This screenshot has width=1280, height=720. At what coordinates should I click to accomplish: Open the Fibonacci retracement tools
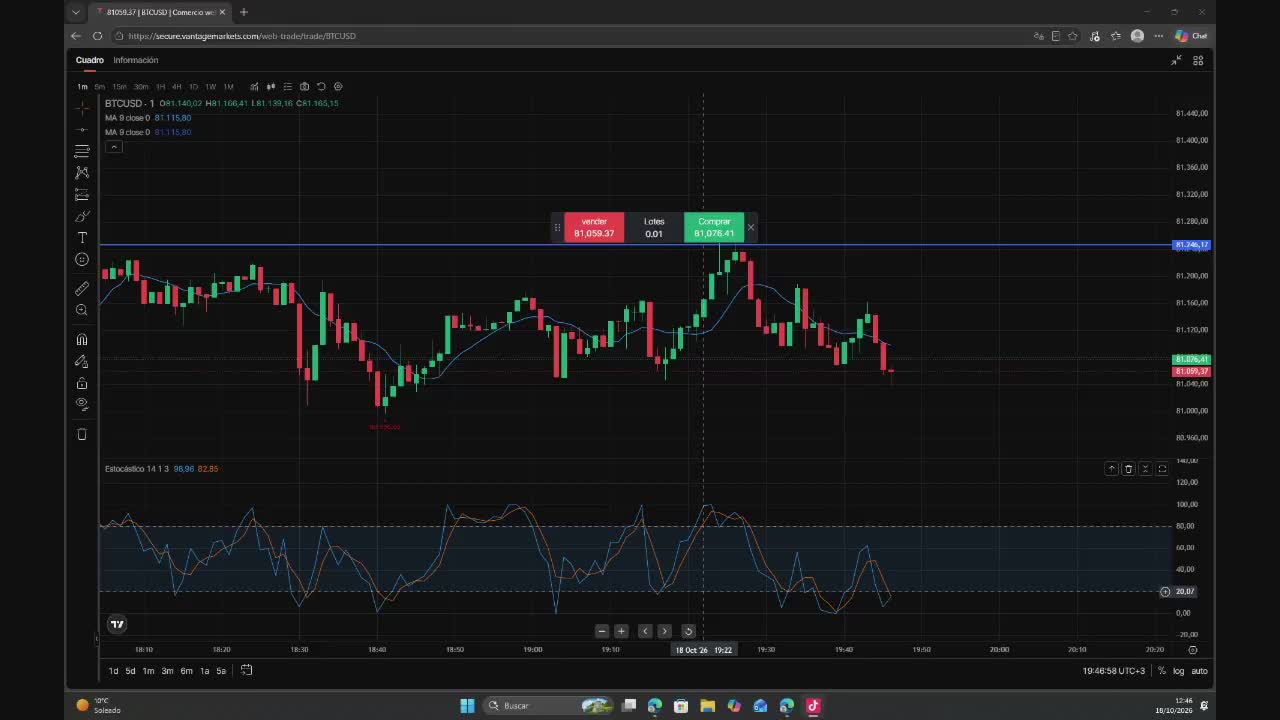[x=82, y=151]
